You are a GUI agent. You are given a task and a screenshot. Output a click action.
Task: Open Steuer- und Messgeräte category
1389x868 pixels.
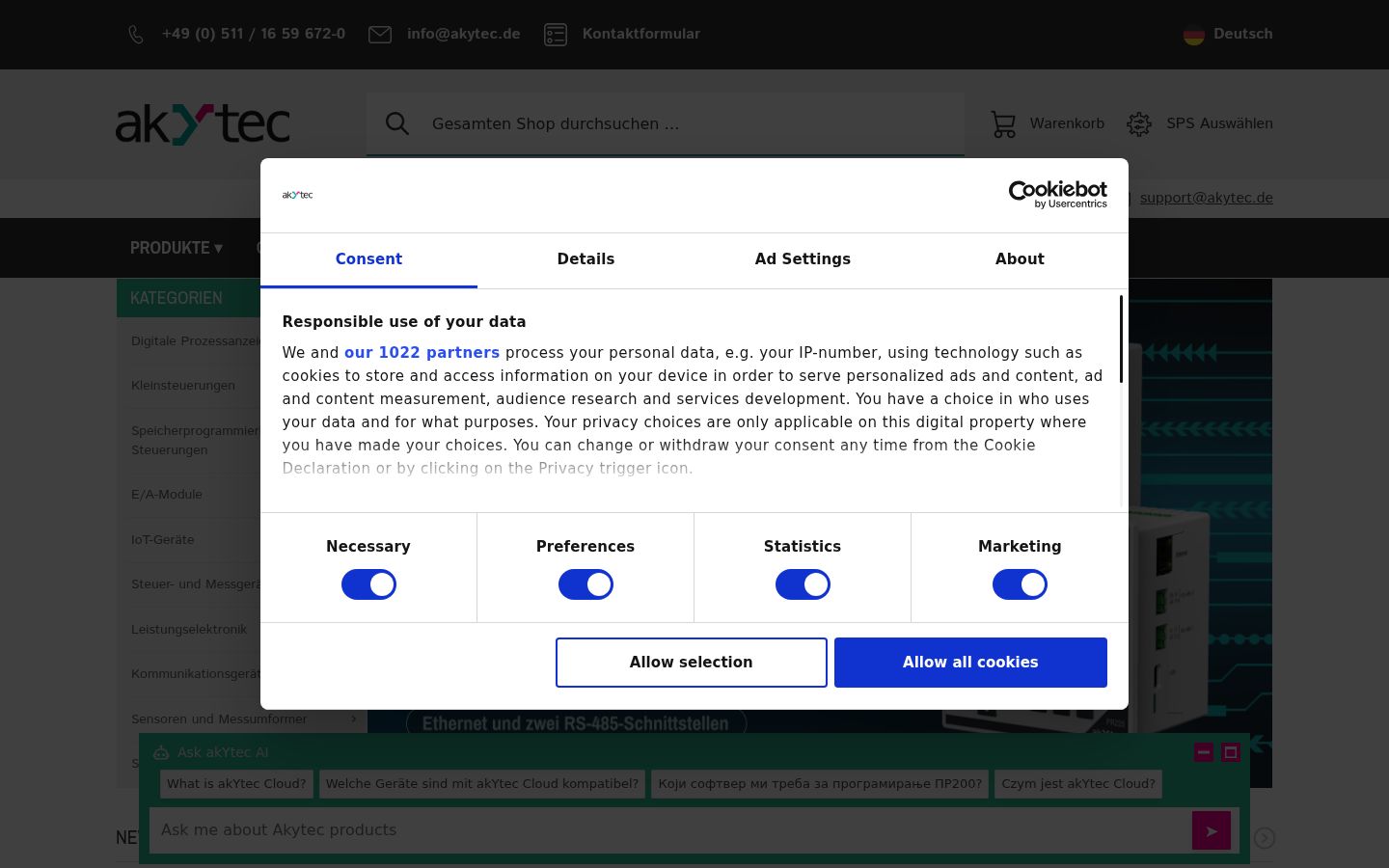coord(196,583)
